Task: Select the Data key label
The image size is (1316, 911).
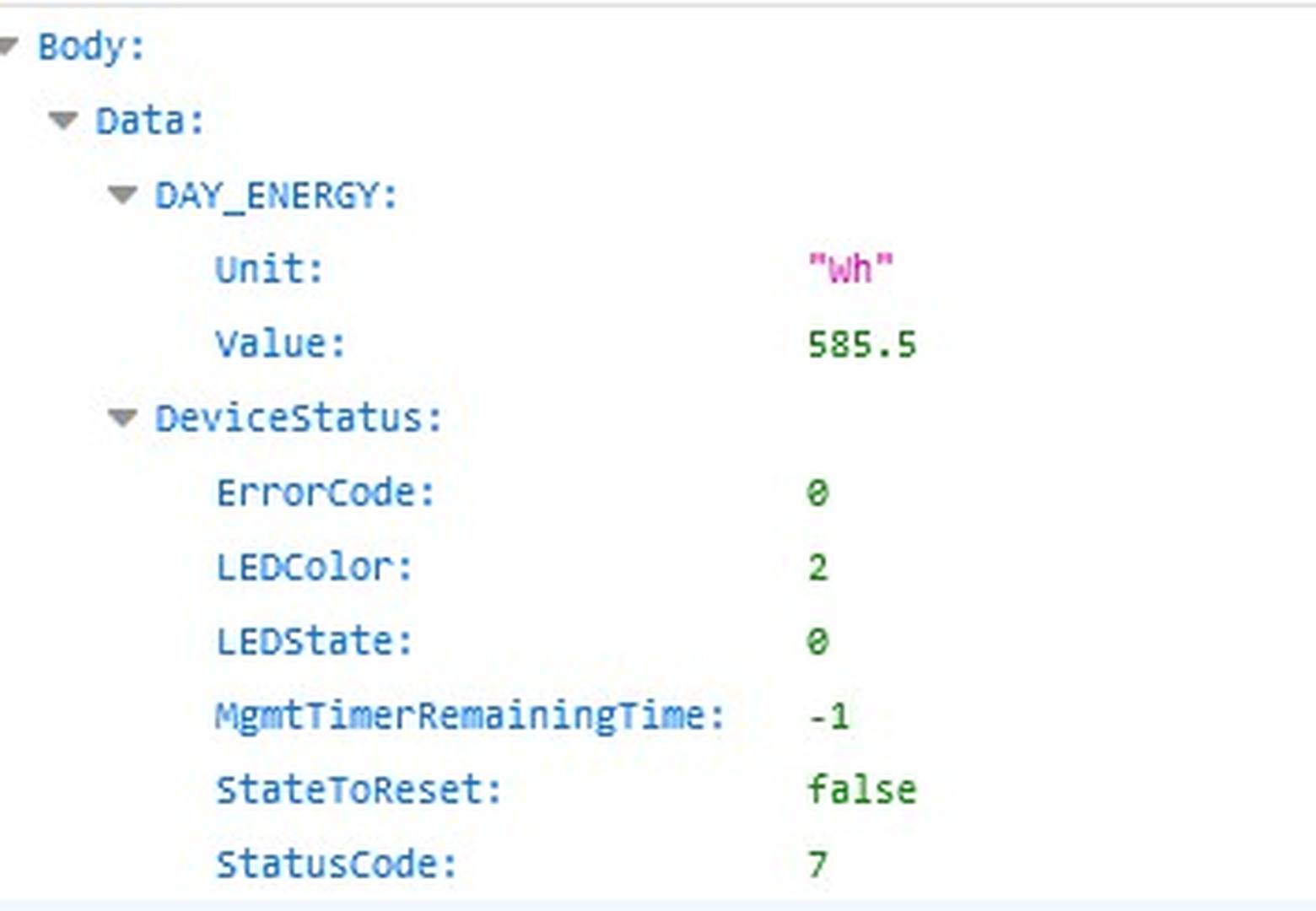Action: pos(150,121)
